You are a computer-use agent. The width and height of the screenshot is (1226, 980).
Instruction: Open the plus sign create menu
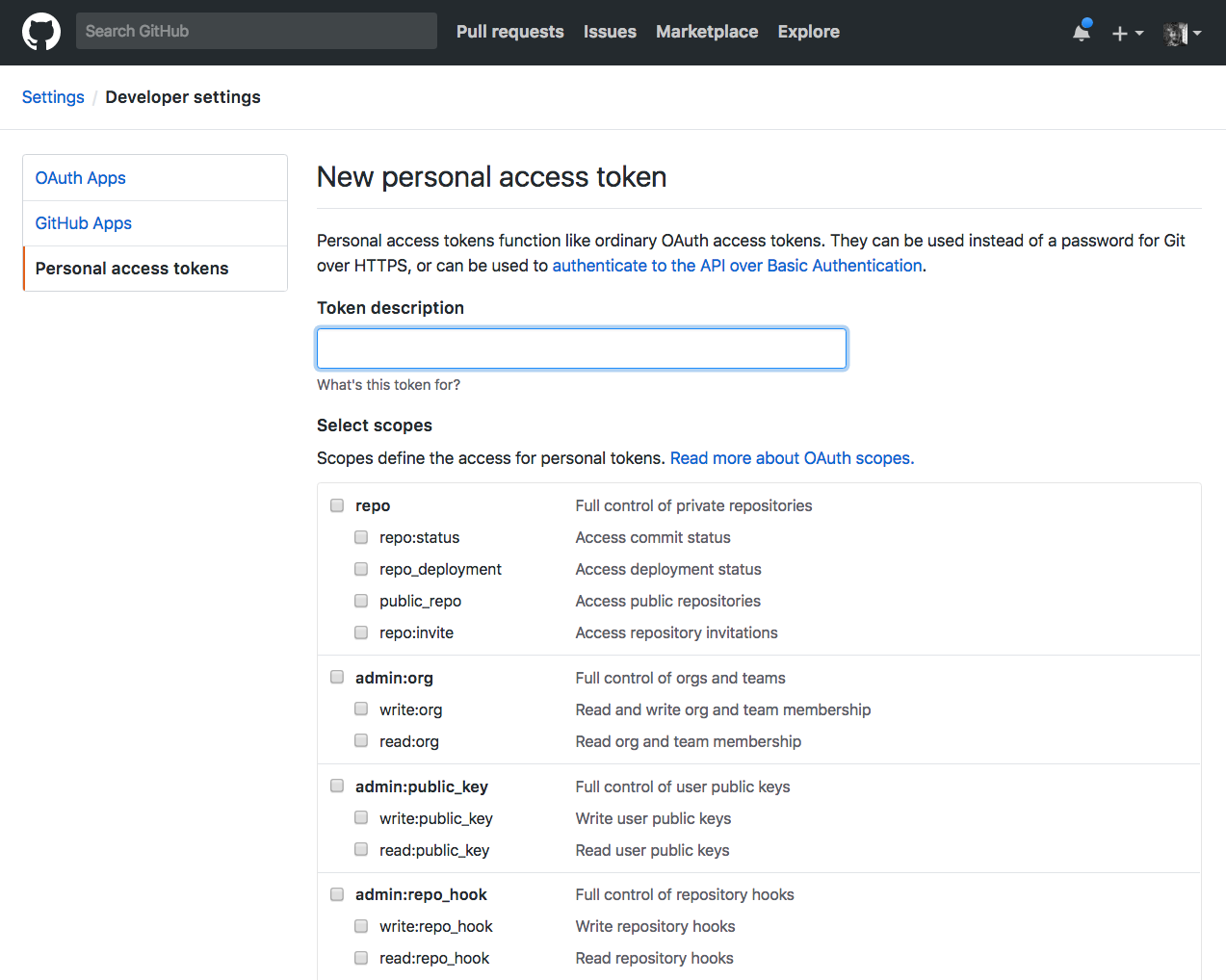coord(1120,33)
